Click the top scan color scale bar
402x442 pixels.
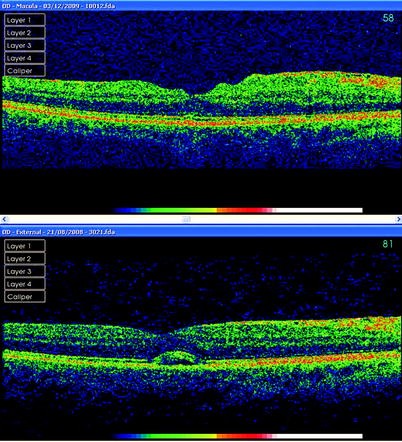[237, 210]
